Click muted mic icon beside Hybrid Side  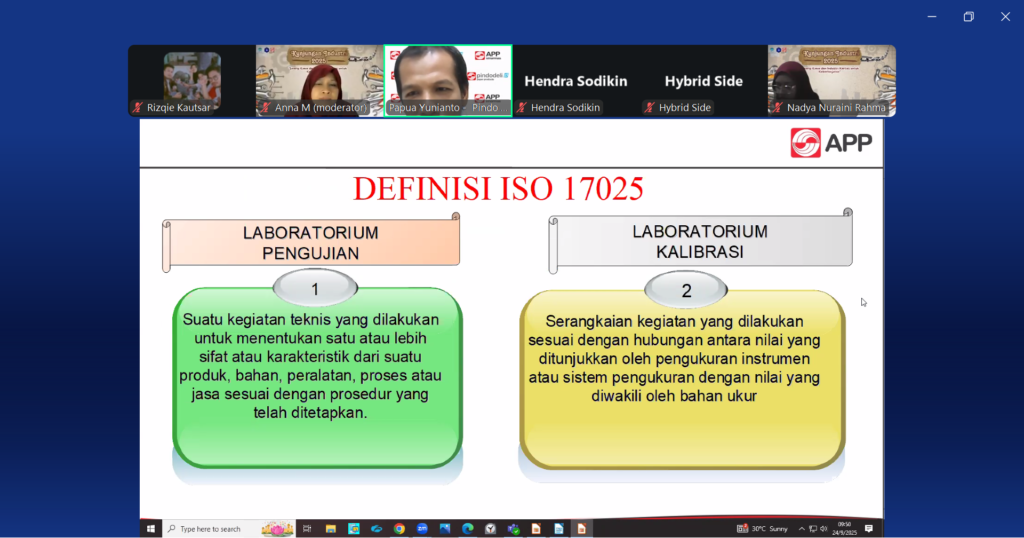tap(650, 108)
